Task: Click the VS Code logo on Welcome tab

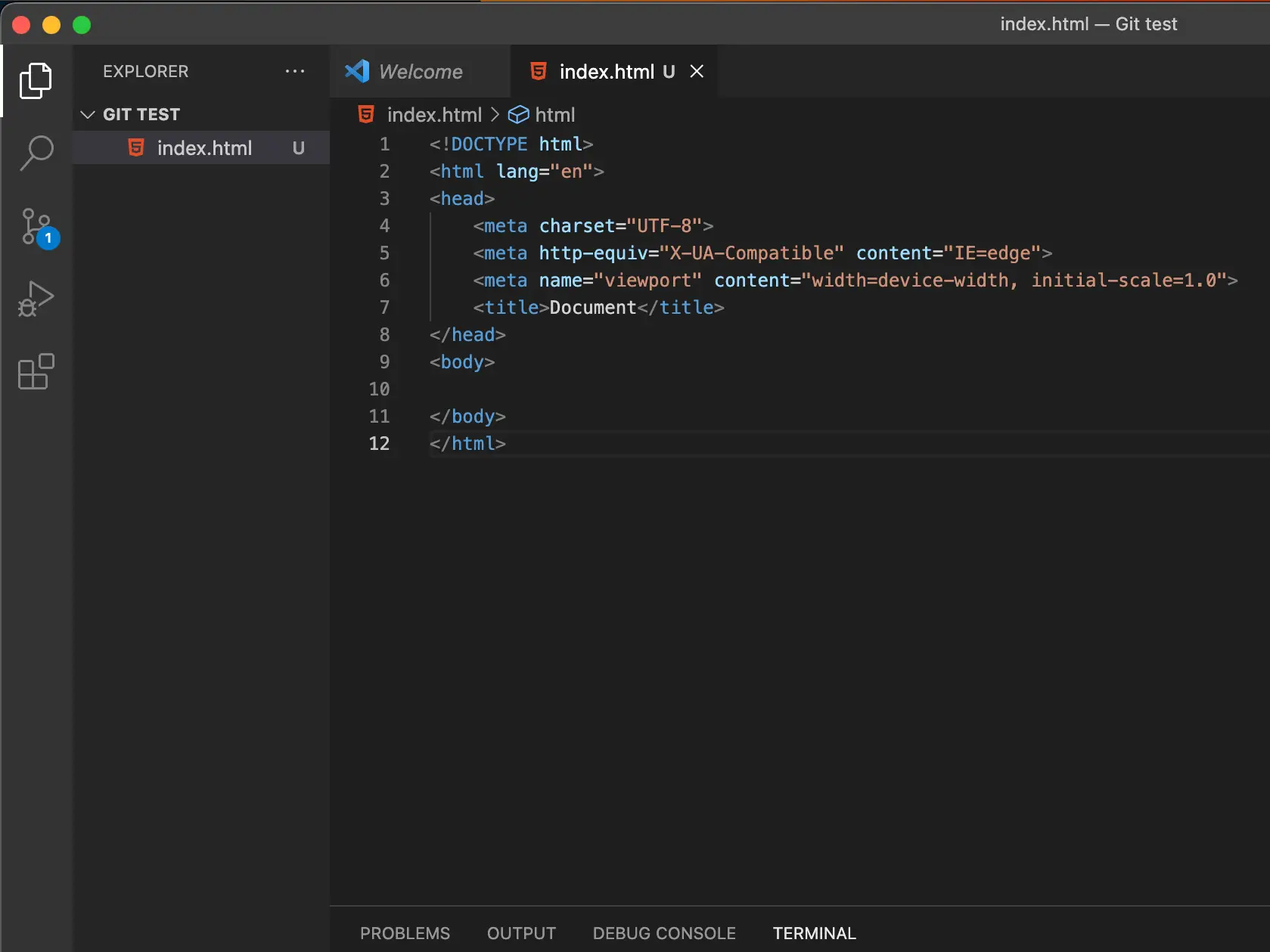Action: pos(356,71)
